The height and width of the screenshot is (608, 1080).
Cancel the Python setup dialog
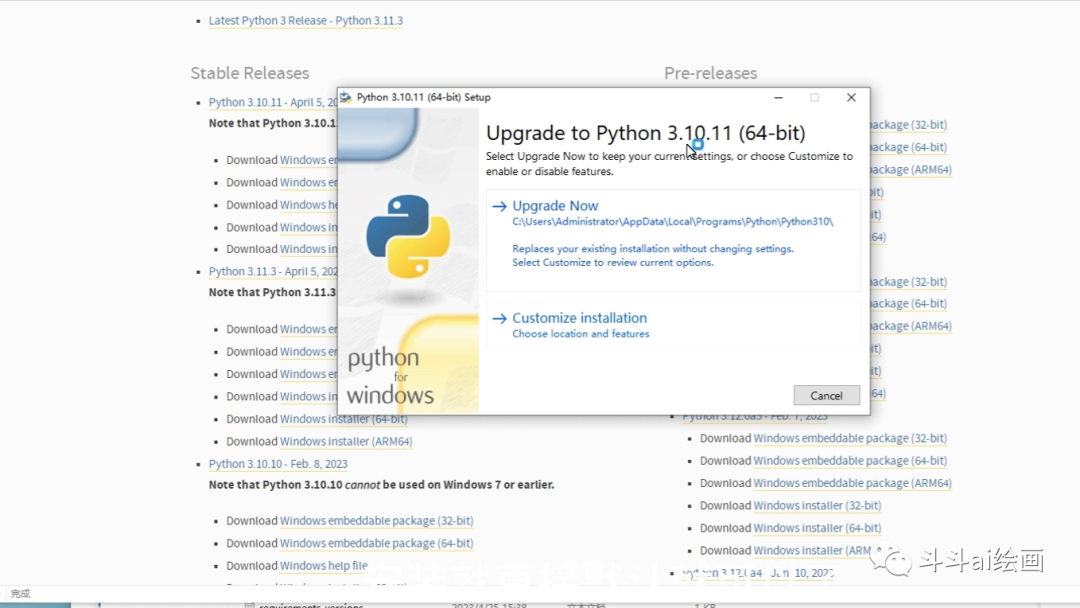[x=826, y=395]
